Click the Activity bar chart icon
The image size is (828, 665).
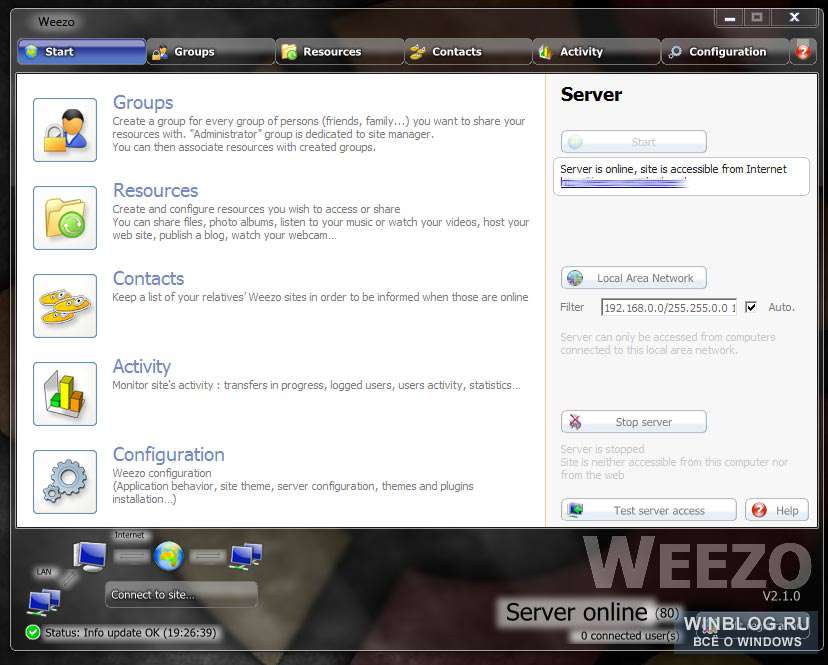click(65, 394)
